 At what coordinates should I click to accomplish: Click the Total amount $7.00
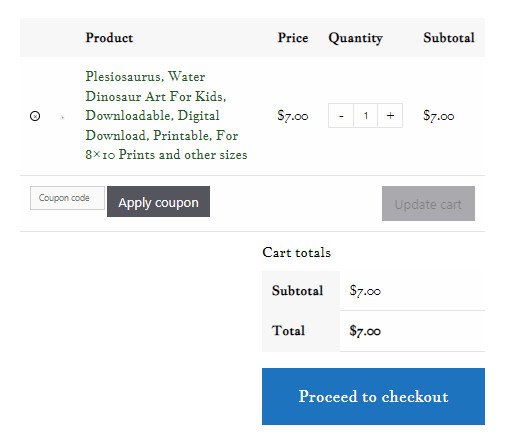(365, 331)
